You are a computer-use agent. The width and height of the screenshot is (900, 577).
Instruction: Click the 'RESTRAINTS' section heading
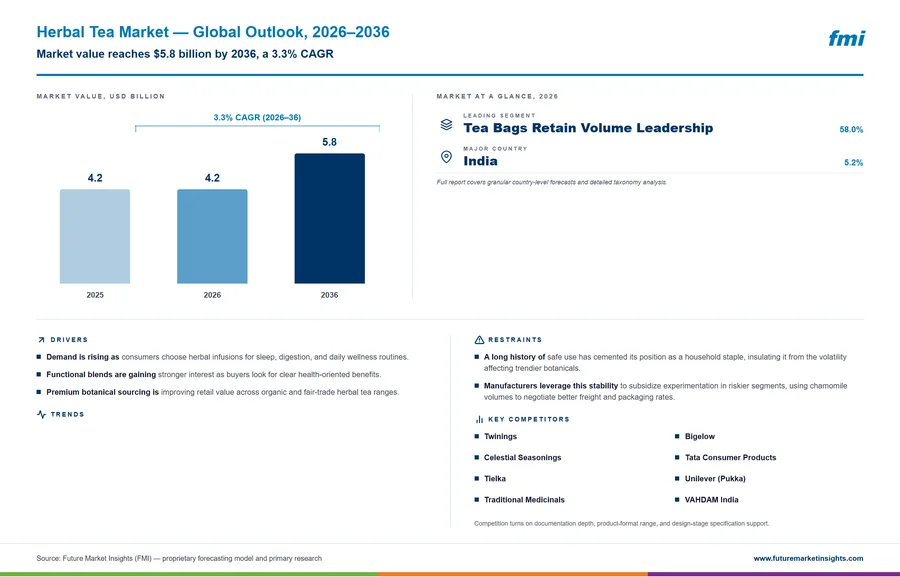[515, 340]
